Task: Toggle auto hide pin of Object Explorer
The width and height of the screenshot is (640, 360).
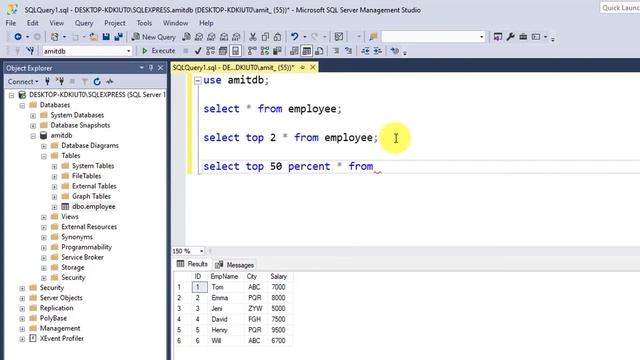Action: (x=151, y=68)
